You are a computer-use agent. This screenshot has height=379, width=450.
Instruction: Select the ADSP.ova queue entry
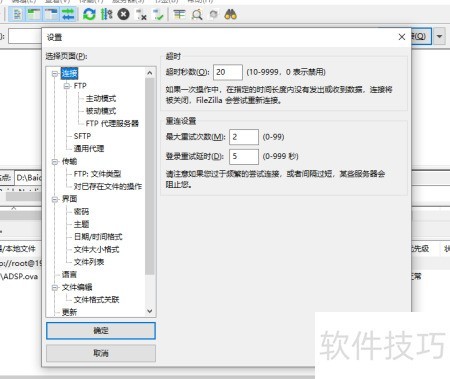20,277
